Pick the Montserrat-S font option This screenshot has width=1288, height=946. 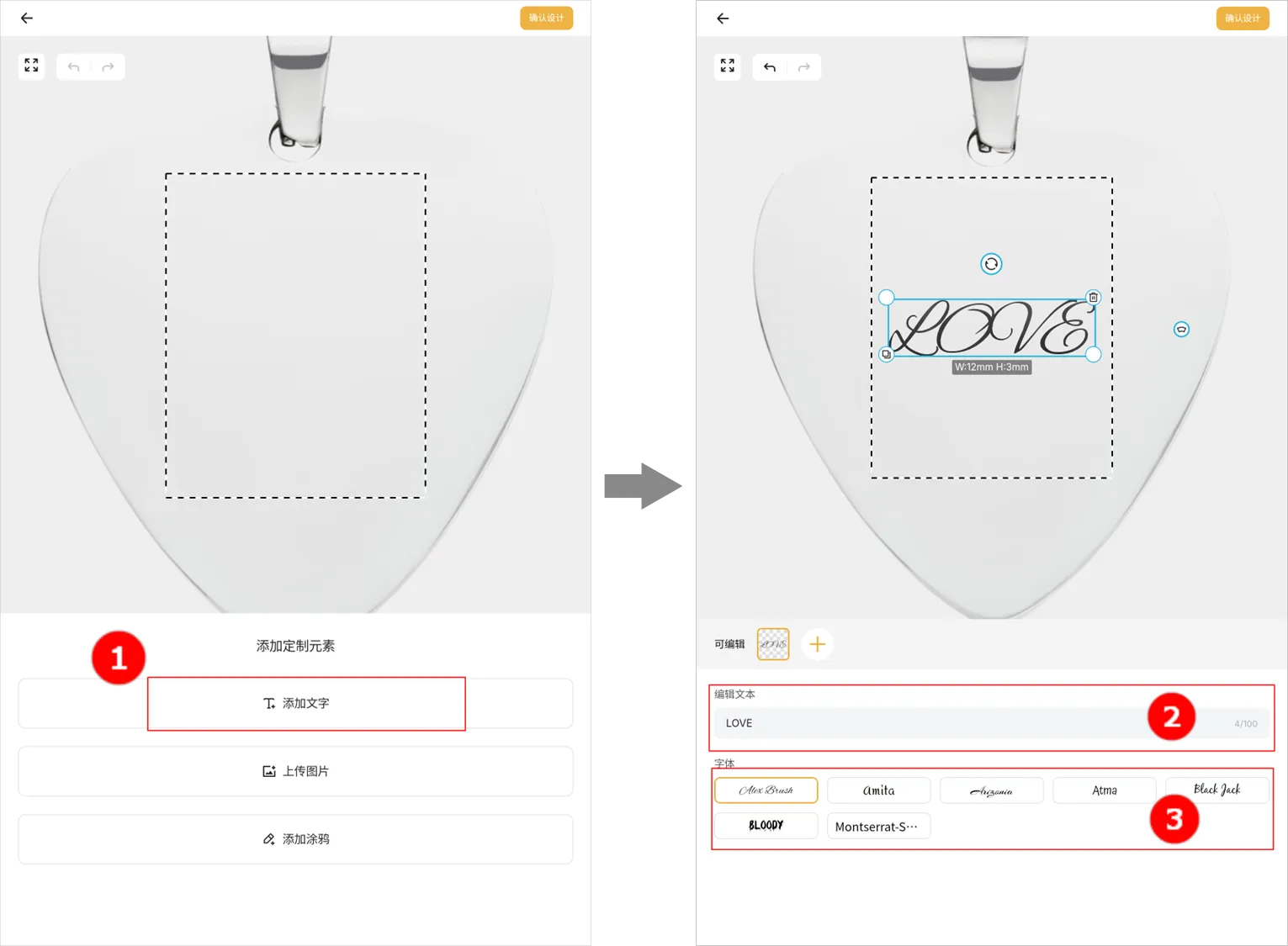click(x=878, y=827)
